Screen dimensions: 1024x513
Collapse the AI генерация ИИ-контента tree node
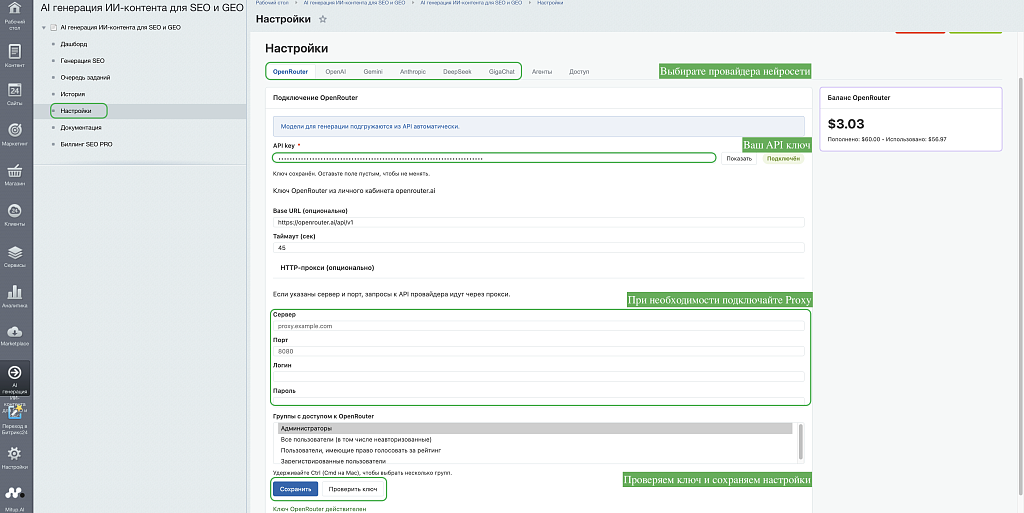coord(44,28)
